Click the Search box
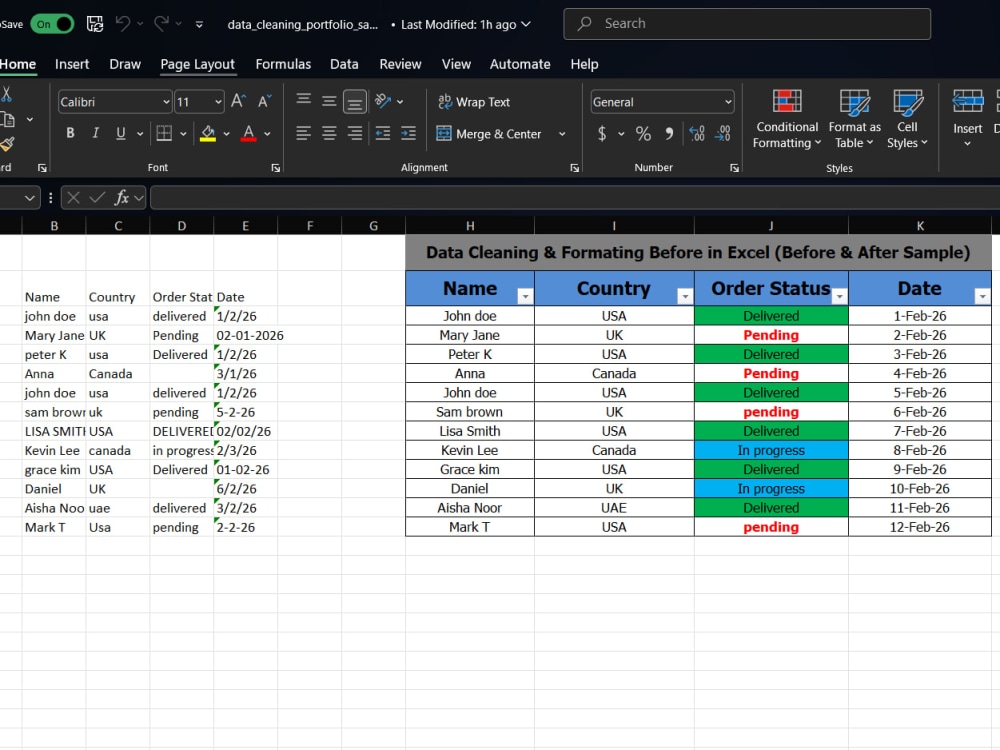The image size is (1000, 750). (747, 24)
